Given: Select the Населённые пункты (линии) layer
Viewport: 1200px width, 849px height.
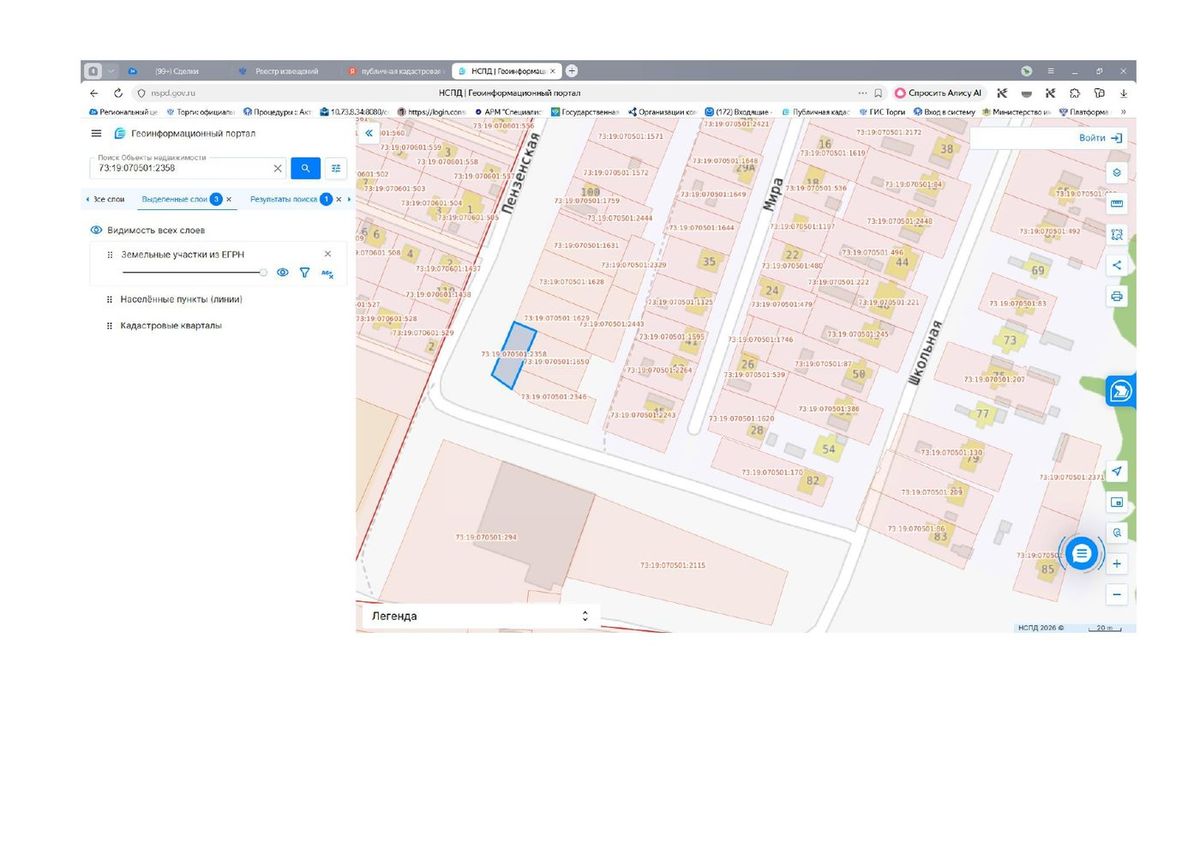Looking at the screenshot, I should click(182, 299).
